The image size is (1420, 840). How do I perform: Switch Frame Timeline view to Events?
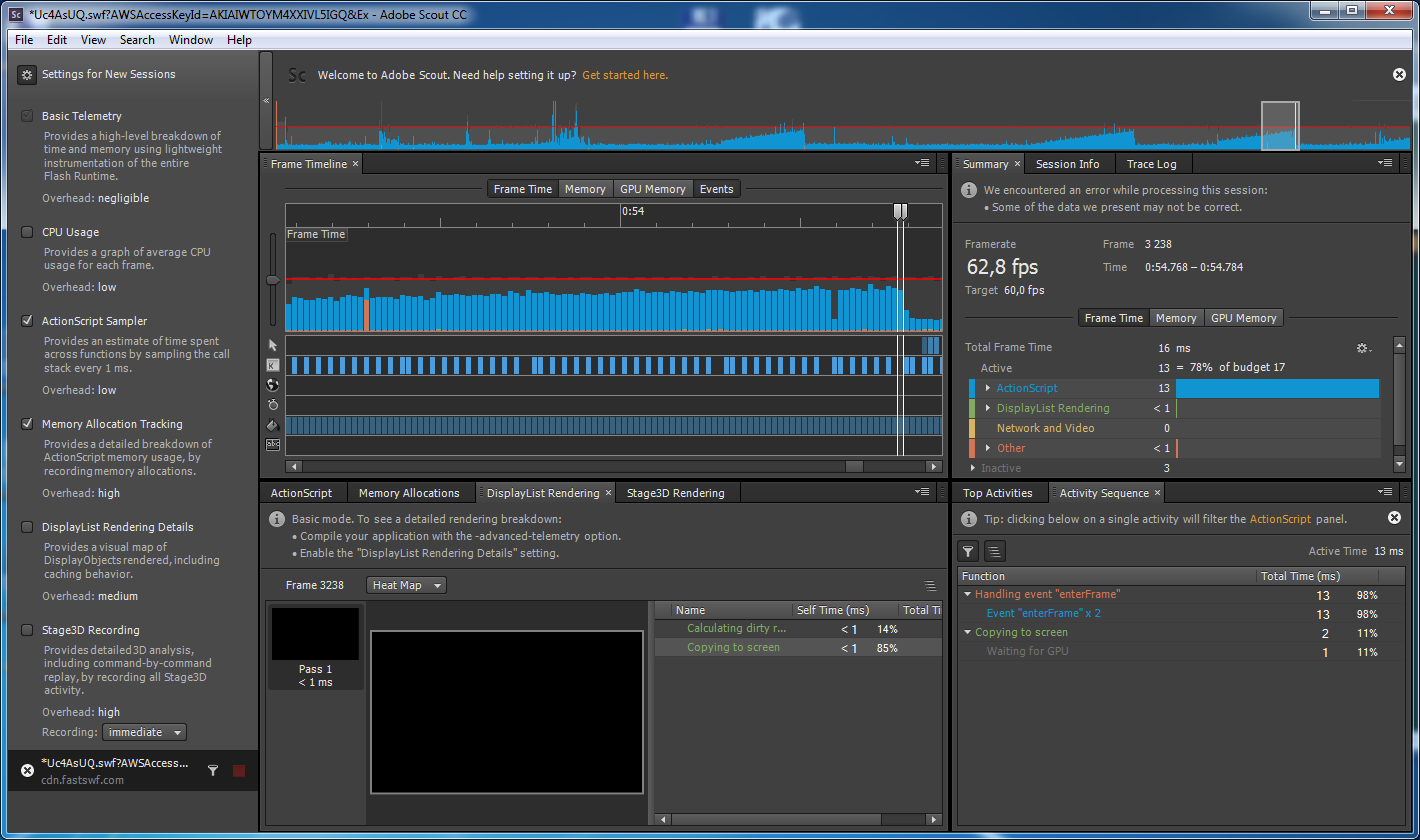pos(716,189)
